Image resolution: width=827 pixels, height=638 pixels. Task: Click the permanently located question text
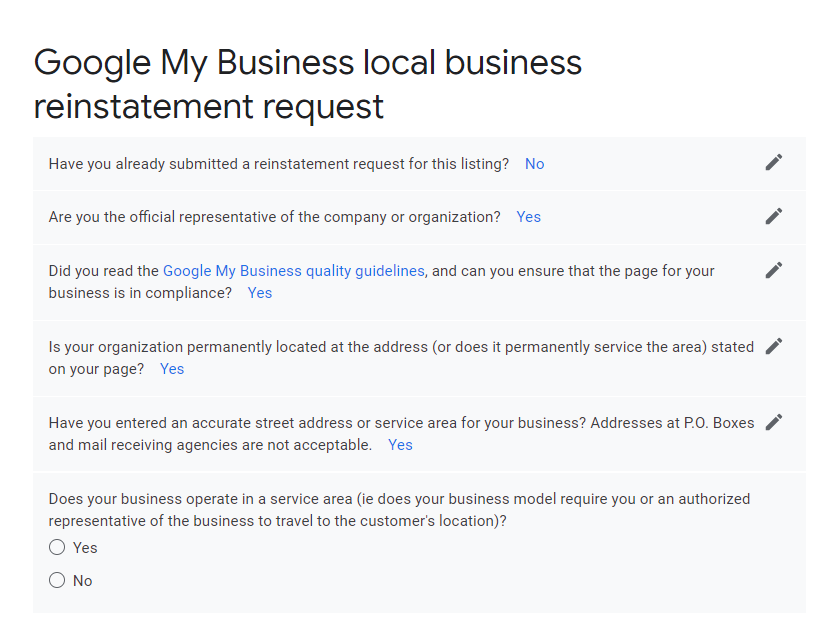[400, 357]
